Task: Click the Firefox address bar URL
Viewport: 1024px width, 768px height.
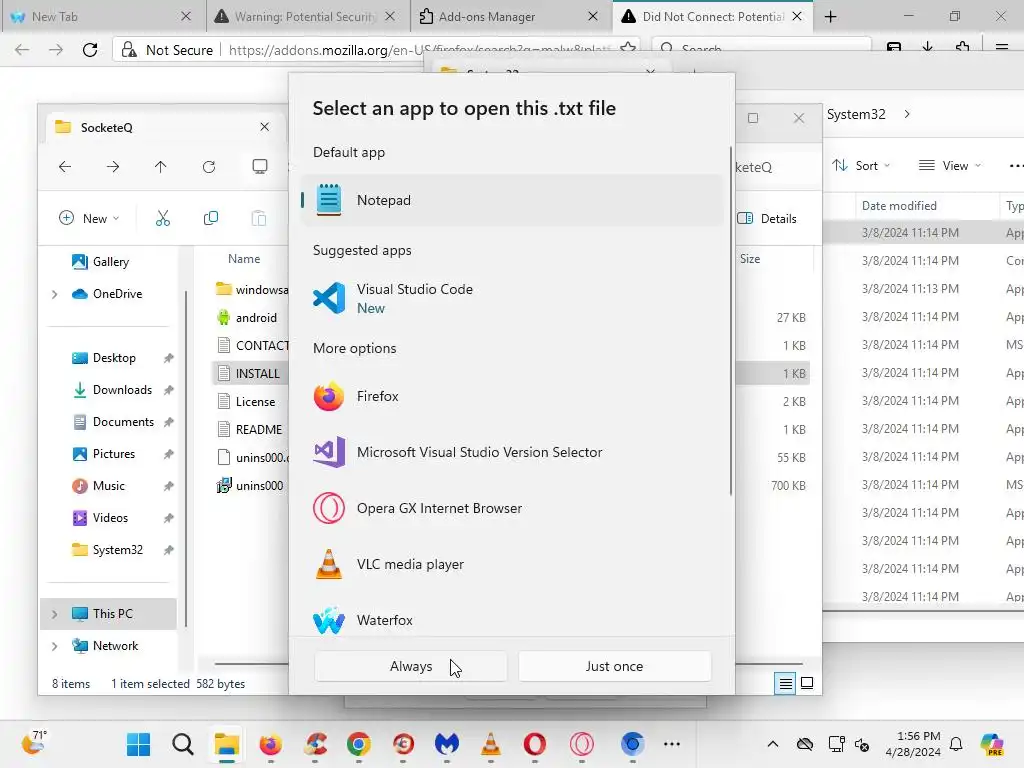Action: click(x=420, y=50)
